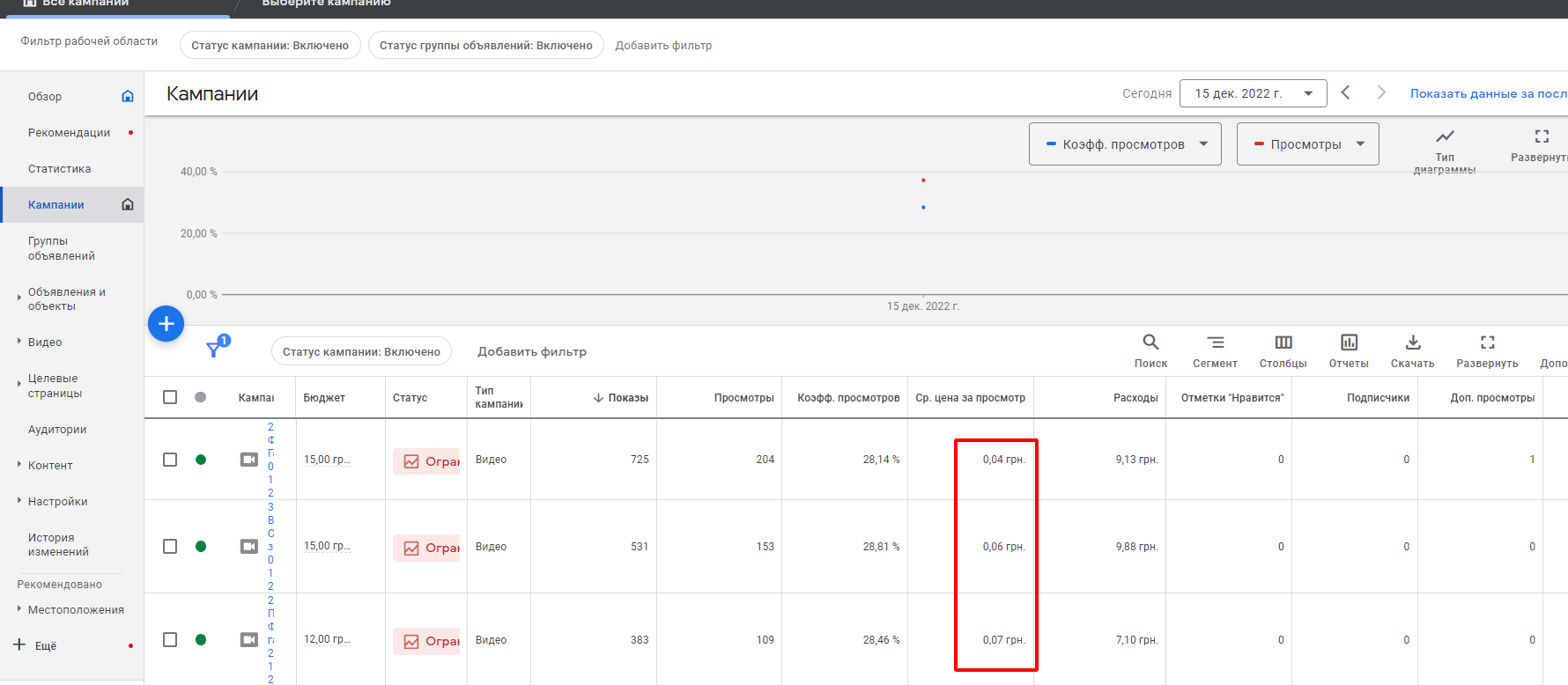Expand Целевые страницы in sidebar
This screenshot has height=685, width=1568.
click(x=19, y=383)
